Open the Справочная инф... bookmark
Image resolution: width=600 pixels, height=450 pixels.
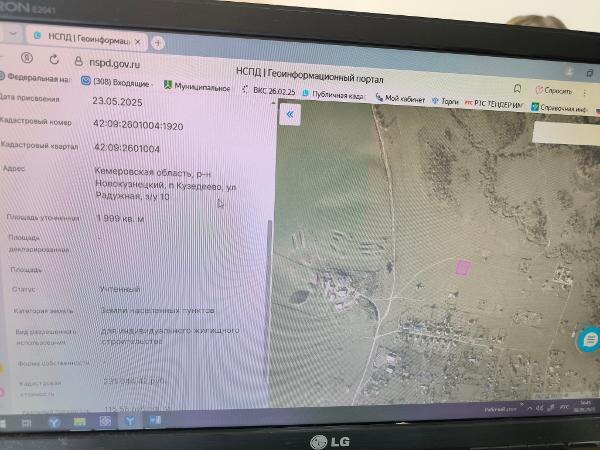(559, 108)
